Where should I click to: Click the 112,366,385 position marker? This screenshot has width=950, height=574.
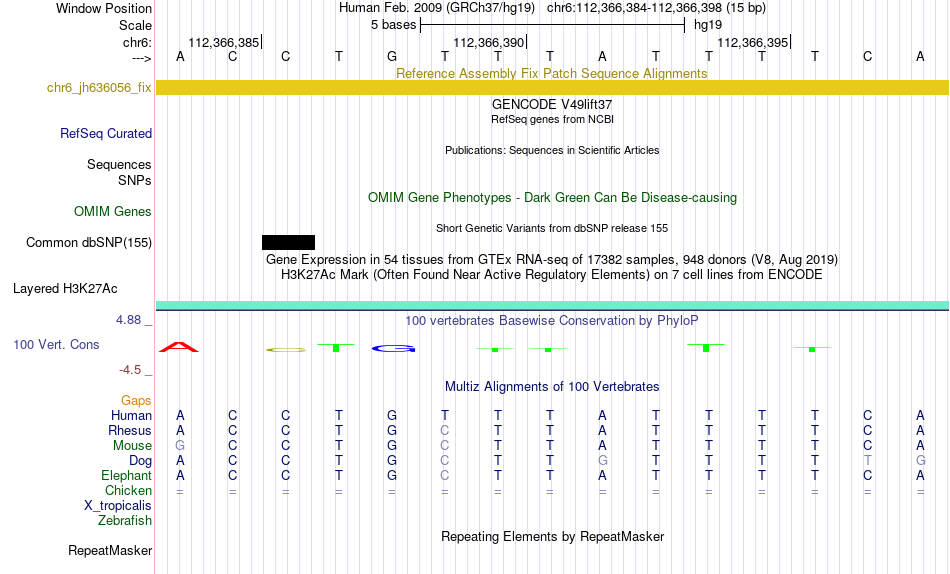pos(225,42)
